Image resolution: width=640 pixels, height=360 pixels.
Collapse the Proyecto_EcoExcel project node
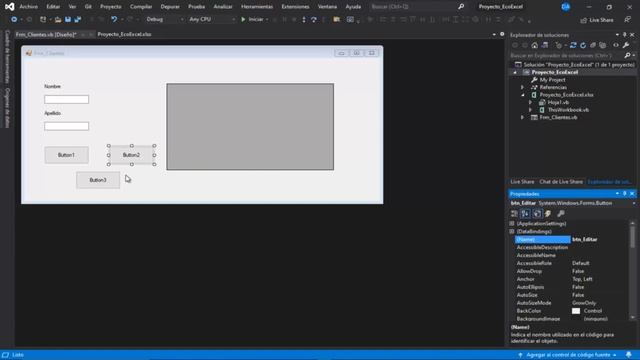(x=515, y=72)
